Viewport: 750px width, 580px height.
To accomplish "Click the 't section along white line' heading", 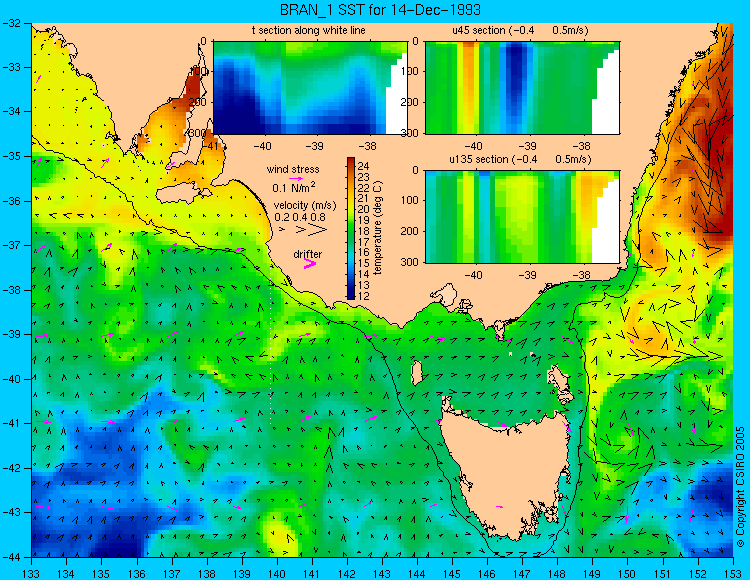I will point(309,30).
